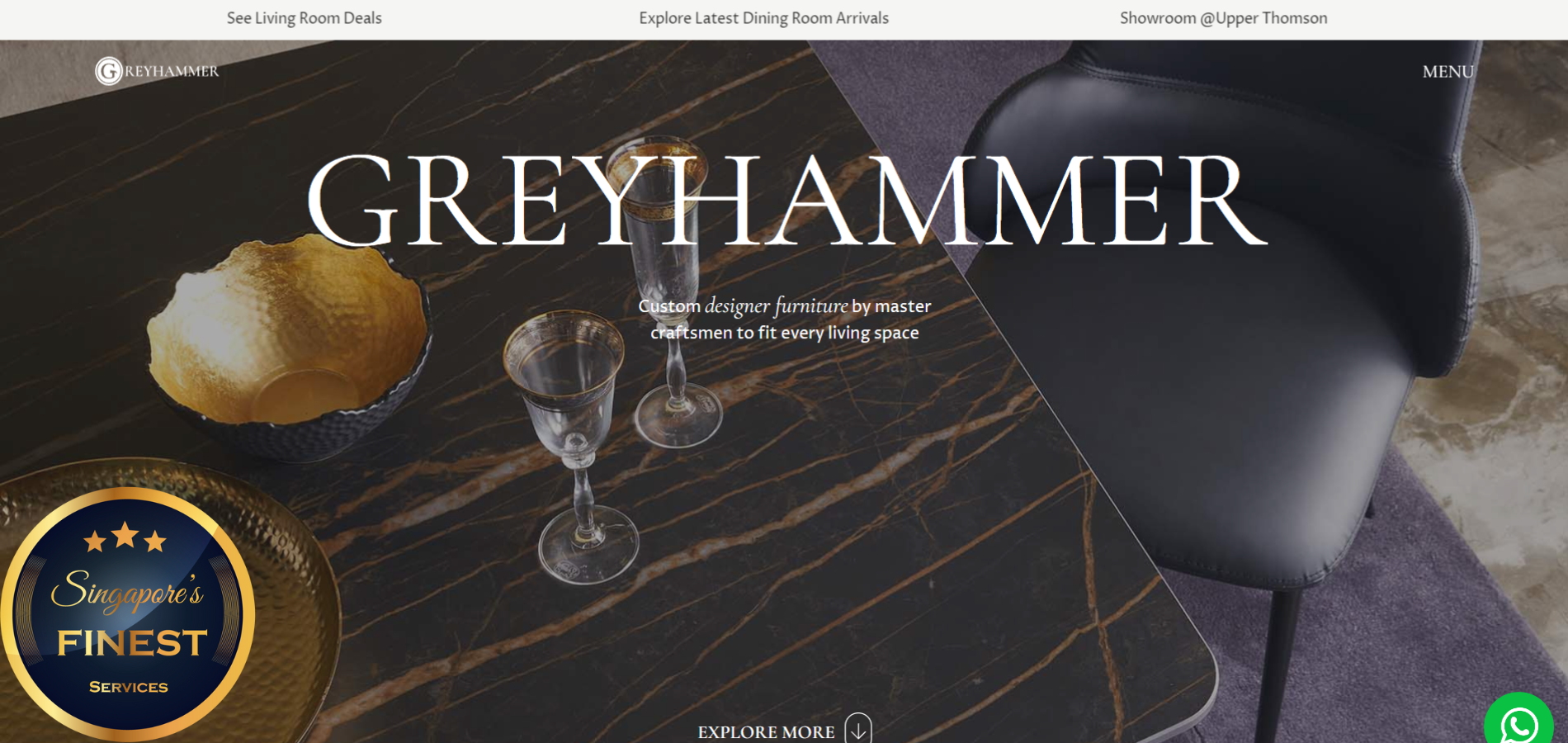Click the "Singapore's" script text on badge
Screen dimensions: 1568x743
pyautogui.click(x=127, y=590)
